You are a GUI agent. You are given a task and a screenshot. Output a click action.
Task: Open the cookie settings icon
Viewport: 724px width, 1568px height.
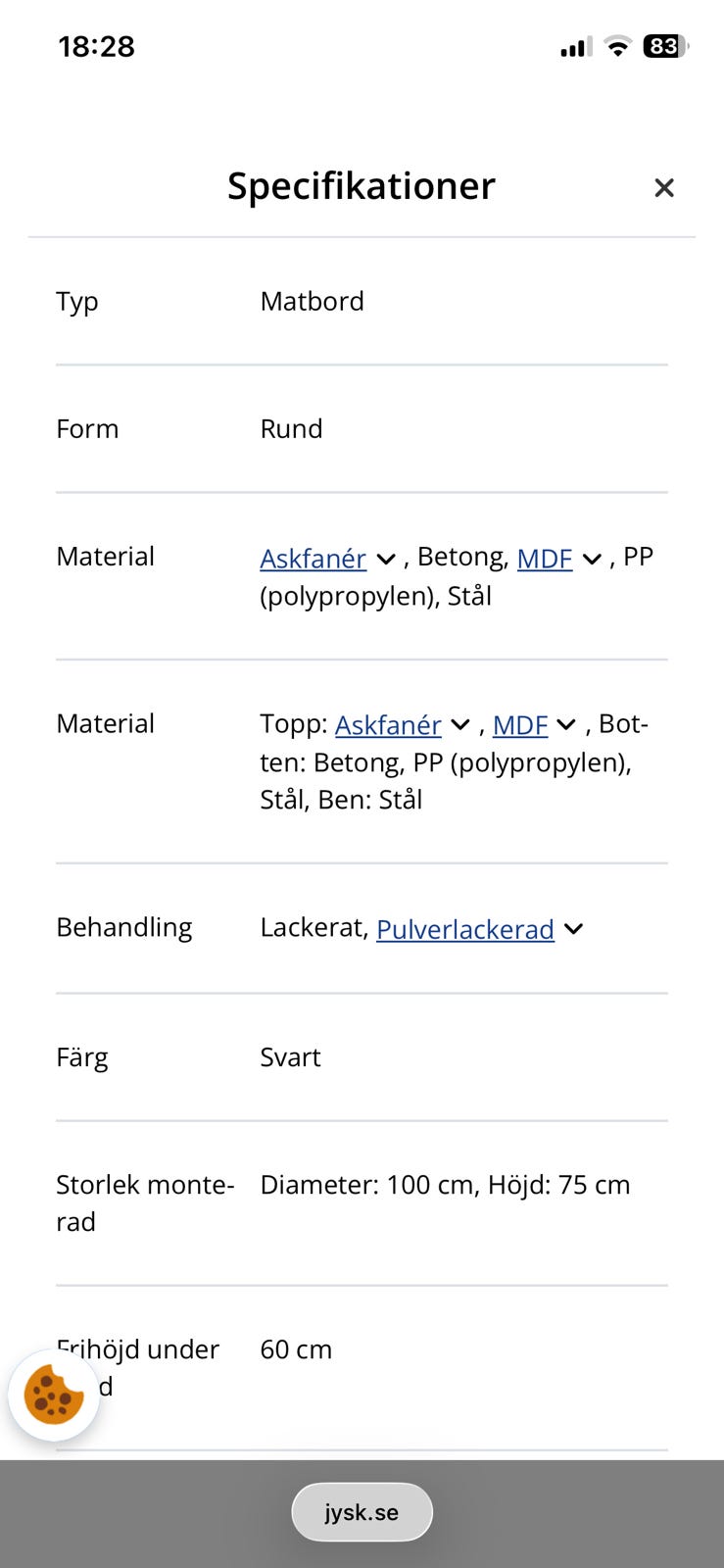pyautogui.click(x=54, y=1395)
